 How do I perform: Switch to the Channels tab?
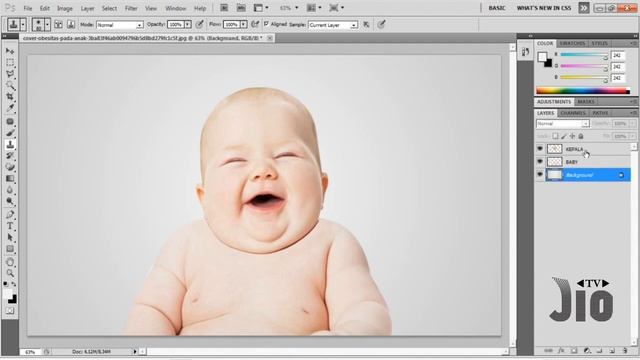573,113
